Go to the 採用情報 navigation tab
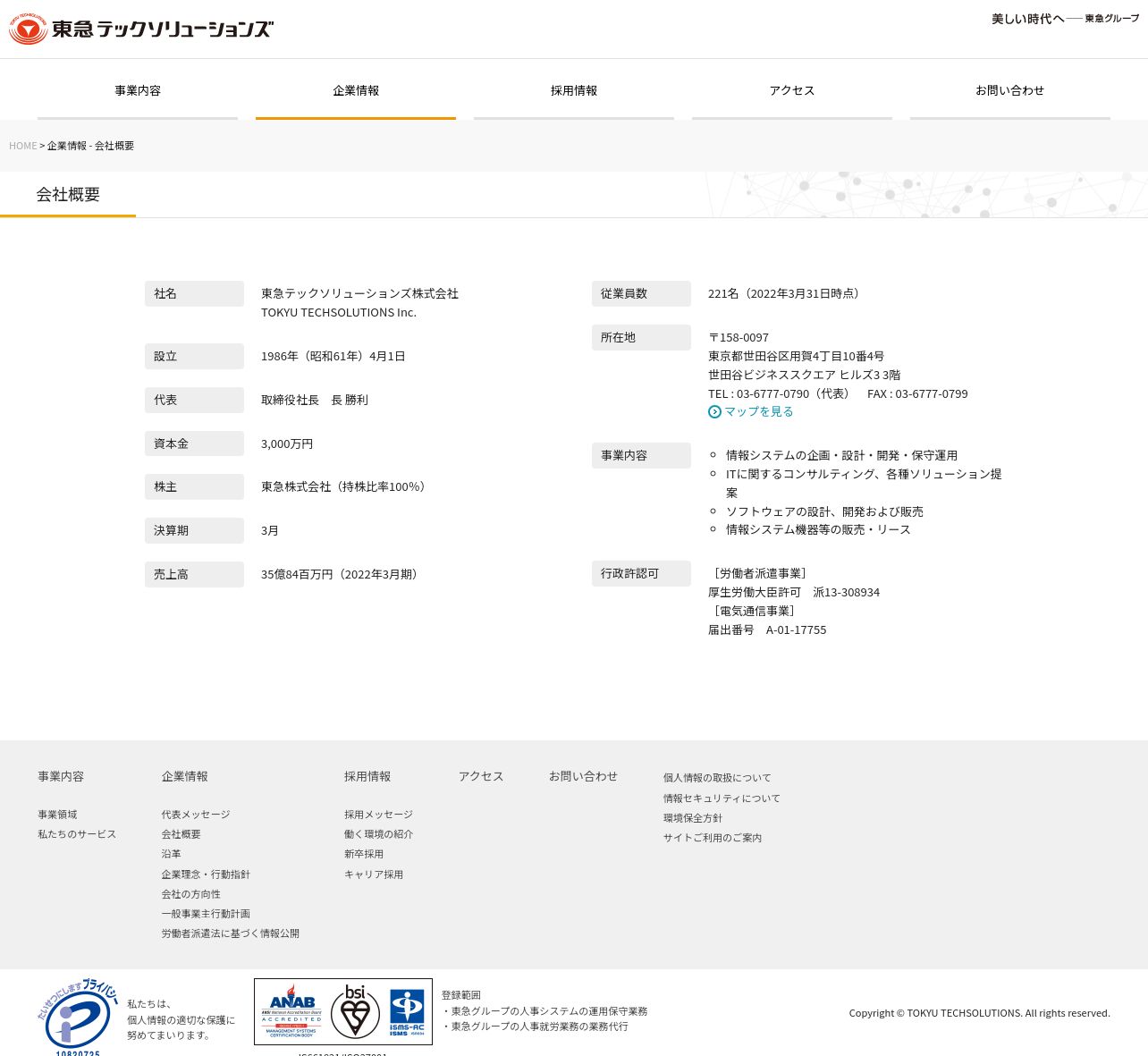The height and width of the screenshot is (1056, 1148). point(574,90)
